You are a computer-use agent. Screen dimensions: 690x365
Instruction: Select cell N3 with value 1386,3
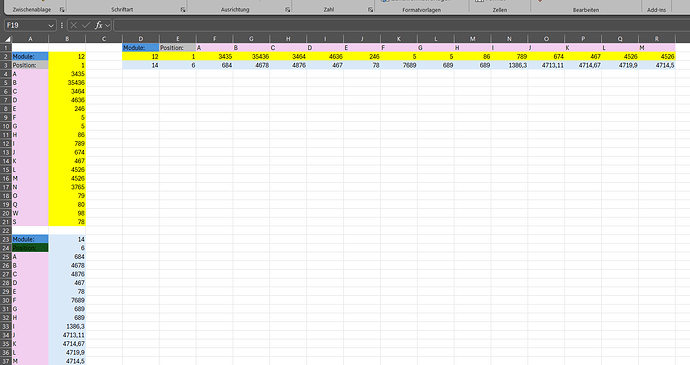coord(509,65)
